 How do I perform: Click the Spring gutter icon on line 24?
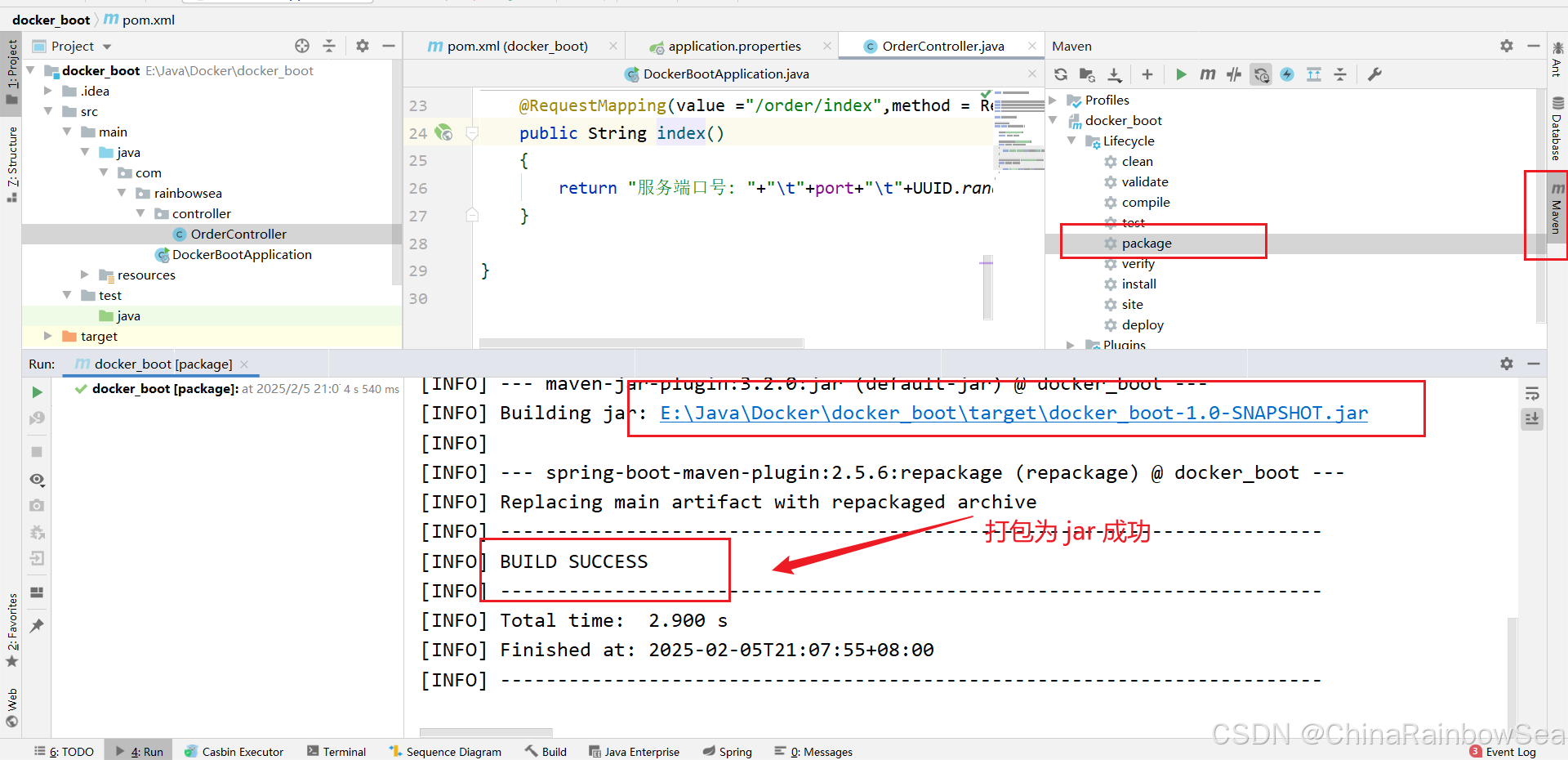pos(443,132)
